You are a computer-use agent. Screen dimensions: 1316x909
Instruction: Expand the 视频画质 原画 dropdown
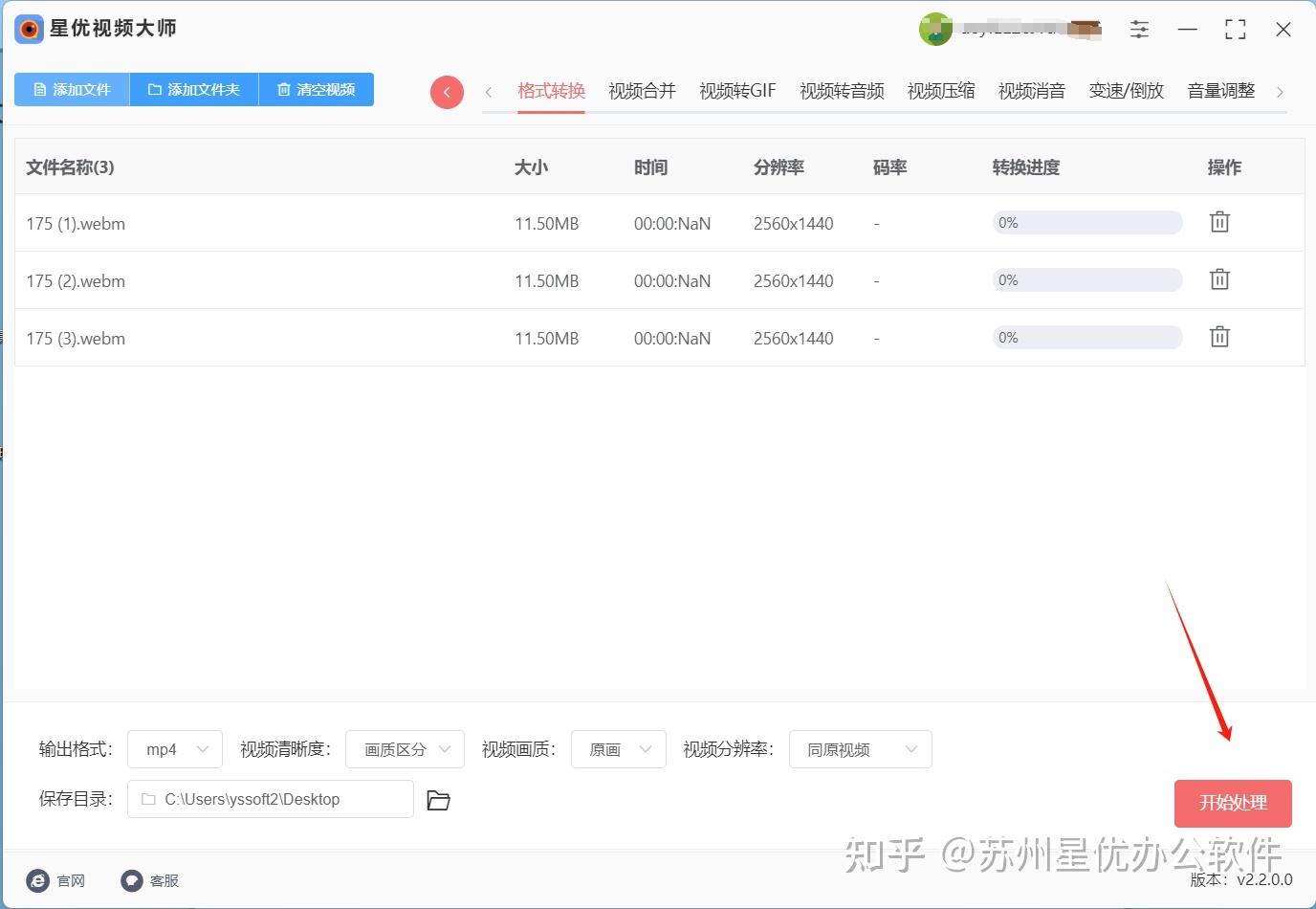619,749
